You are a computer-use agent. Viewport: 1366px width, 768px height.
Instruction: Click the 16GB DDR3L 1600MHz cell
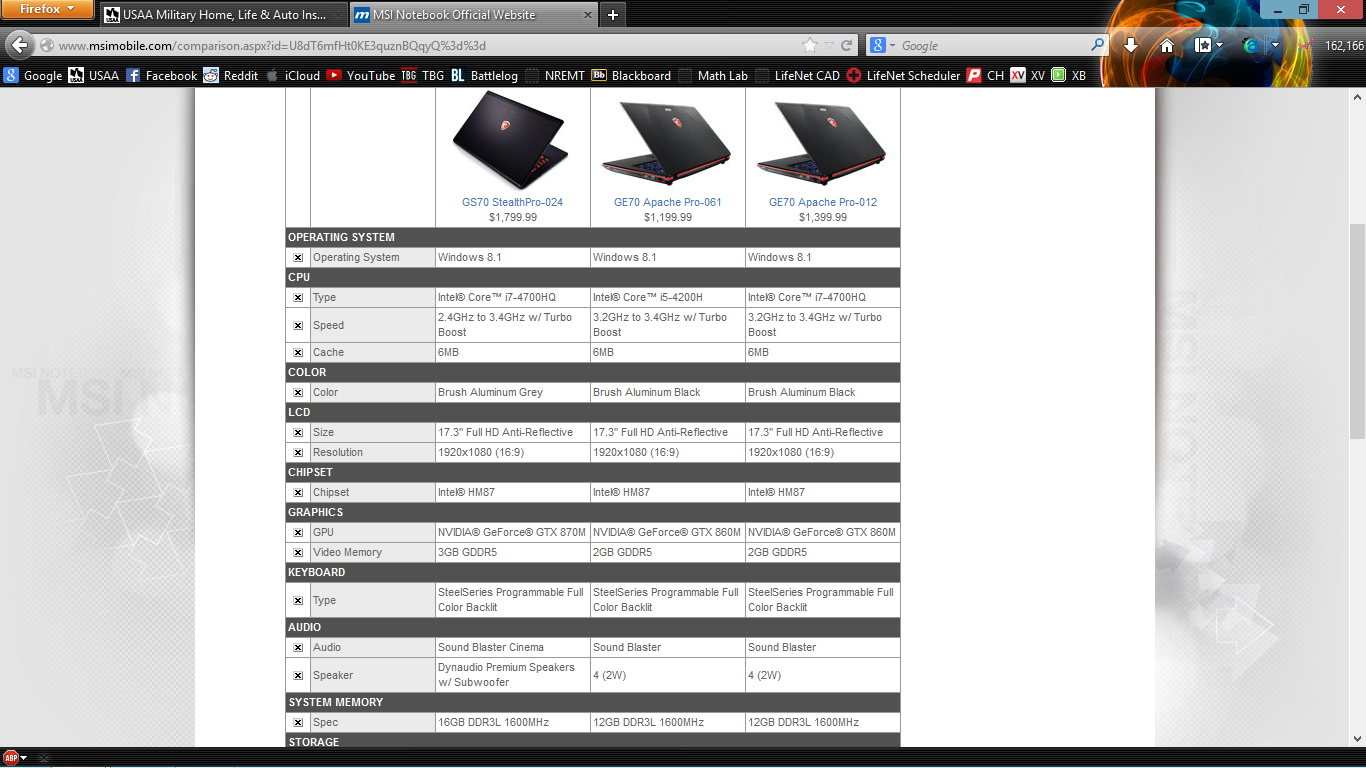click(513, 722)
